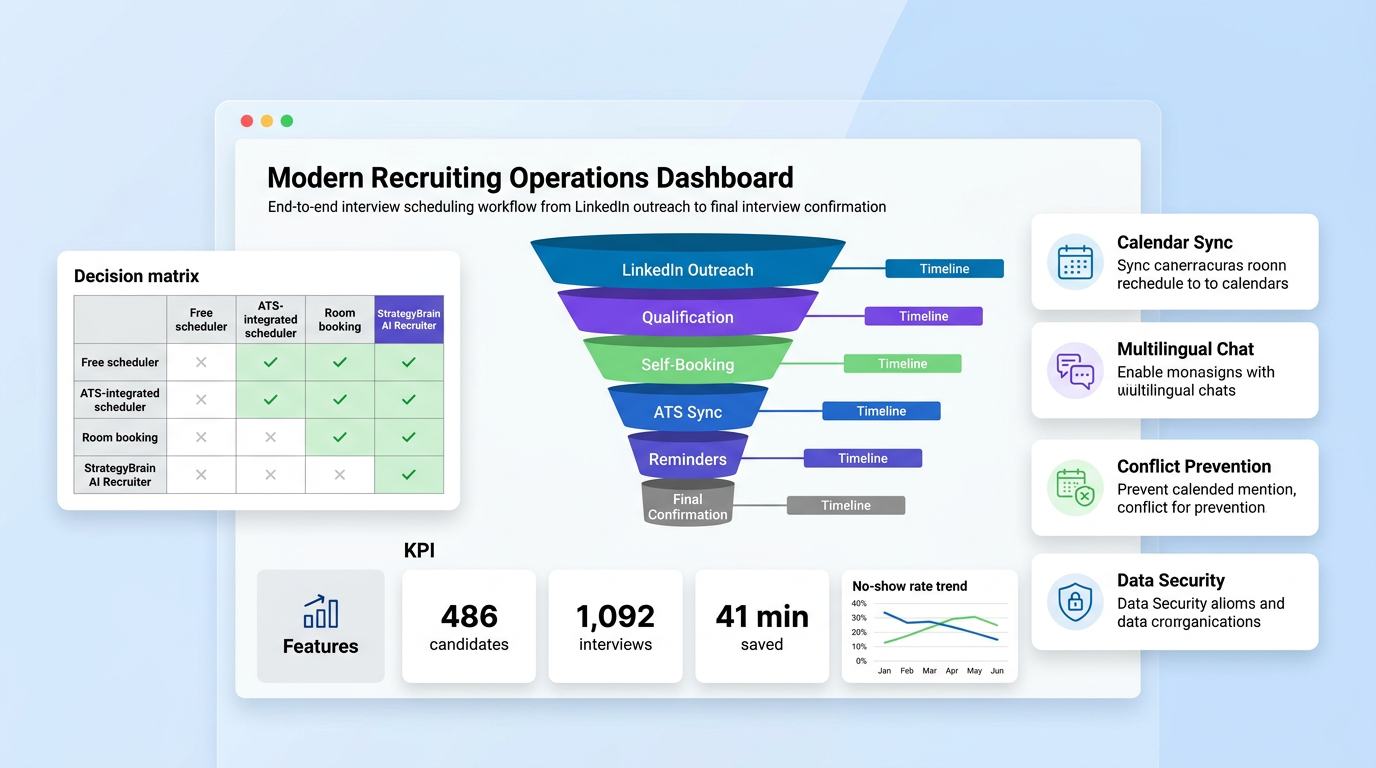
Task: Expand the LinkedIn Outreach funnel stage
Action: tap(687, 269)
